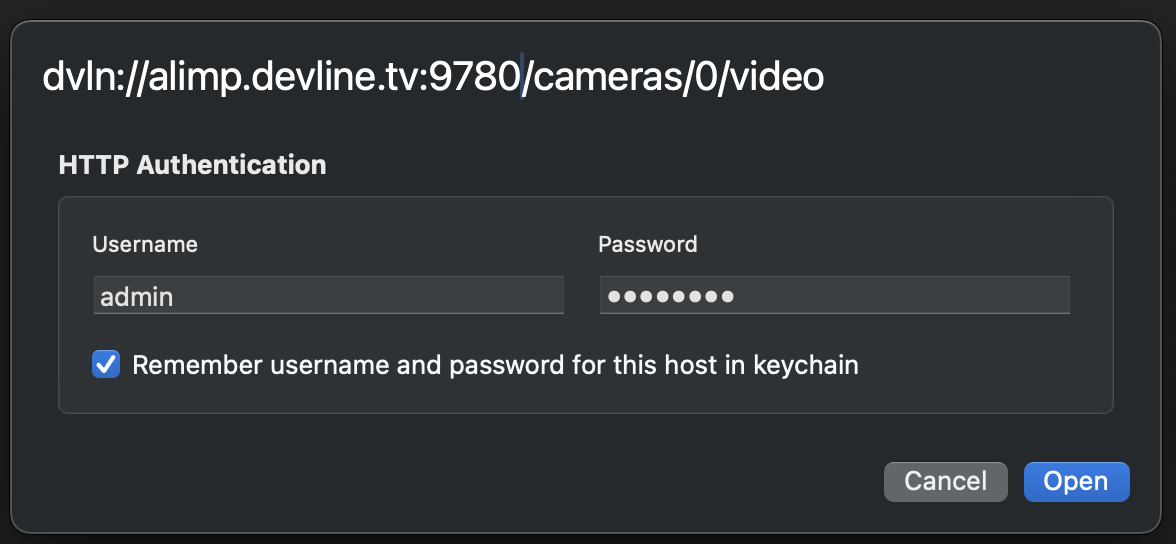Viewport: 1176px width, 544px height.
Task: Click the masked password dots
Action: (670, 296)
